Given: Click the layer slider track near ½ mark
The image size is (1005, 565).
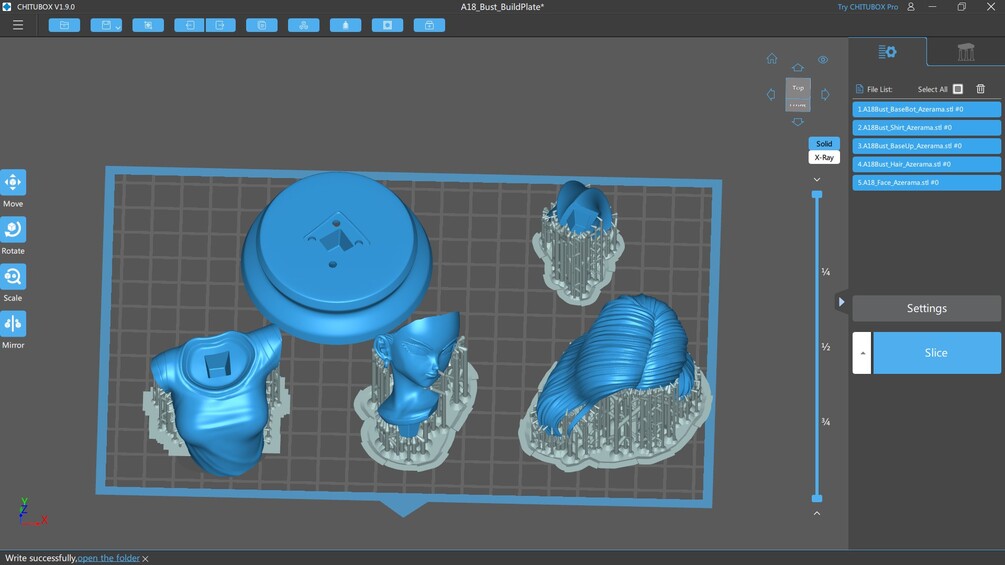Looking at the screenshot, I should pyautogui.click(x=817, y=347).
